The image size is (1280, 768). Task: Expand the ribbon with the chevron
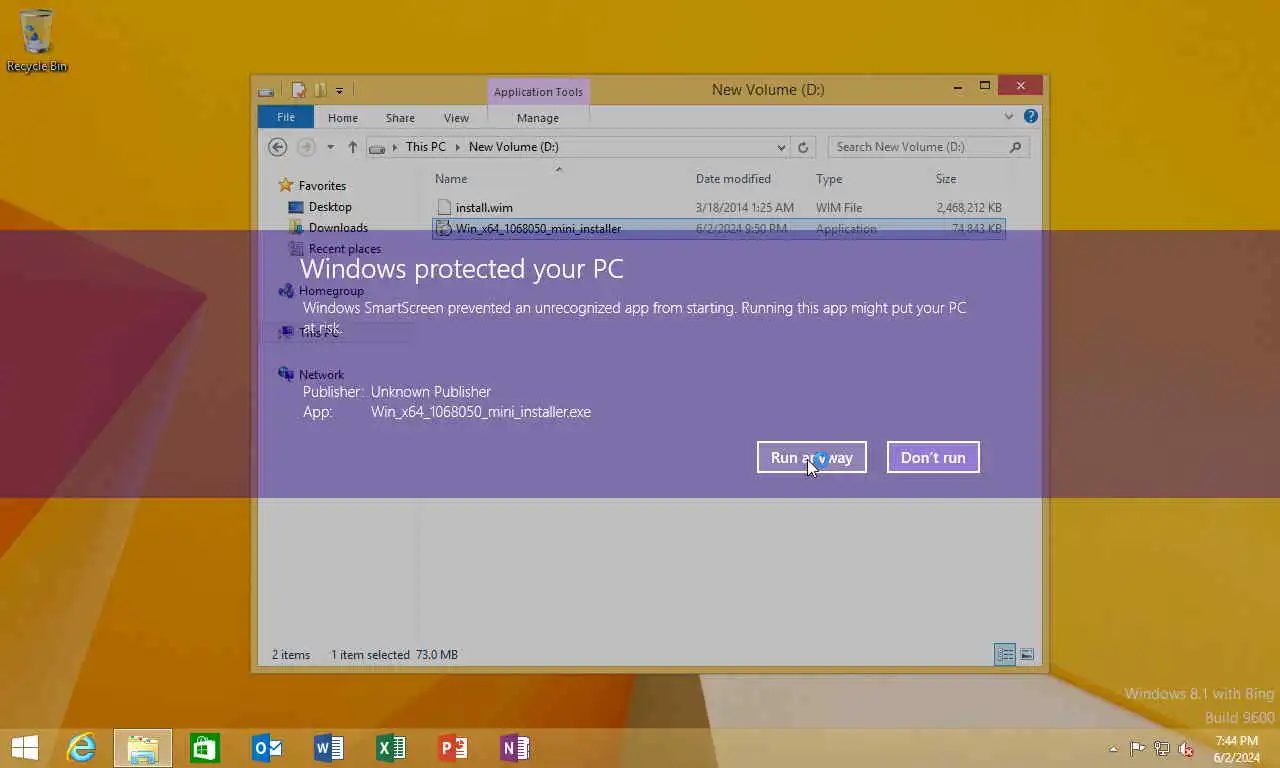(x=1009, y=116)
